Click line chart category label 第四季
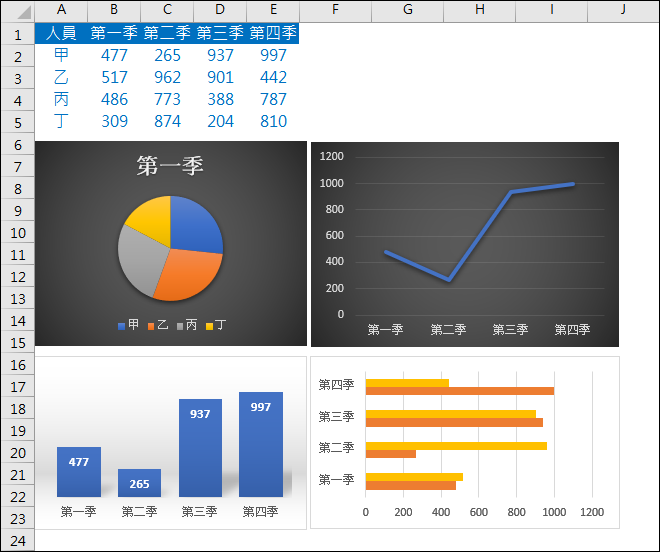The image size is (660, 552). coord(572,329)
